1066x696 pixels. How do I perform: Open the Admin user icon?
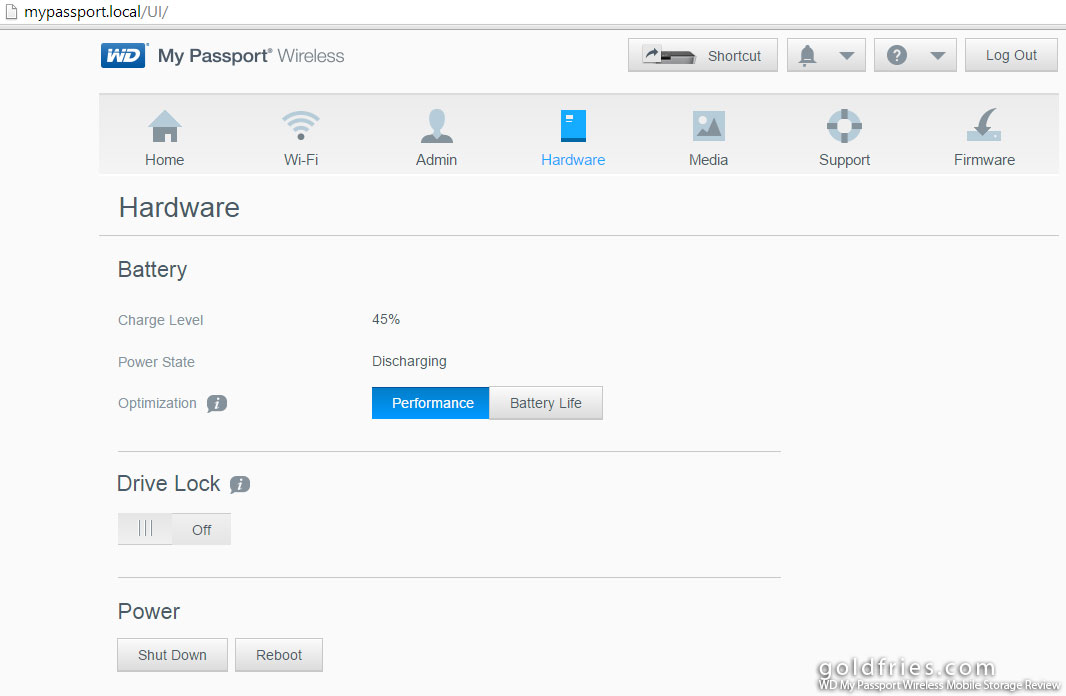pyautogui.click(x=436, y=126)
